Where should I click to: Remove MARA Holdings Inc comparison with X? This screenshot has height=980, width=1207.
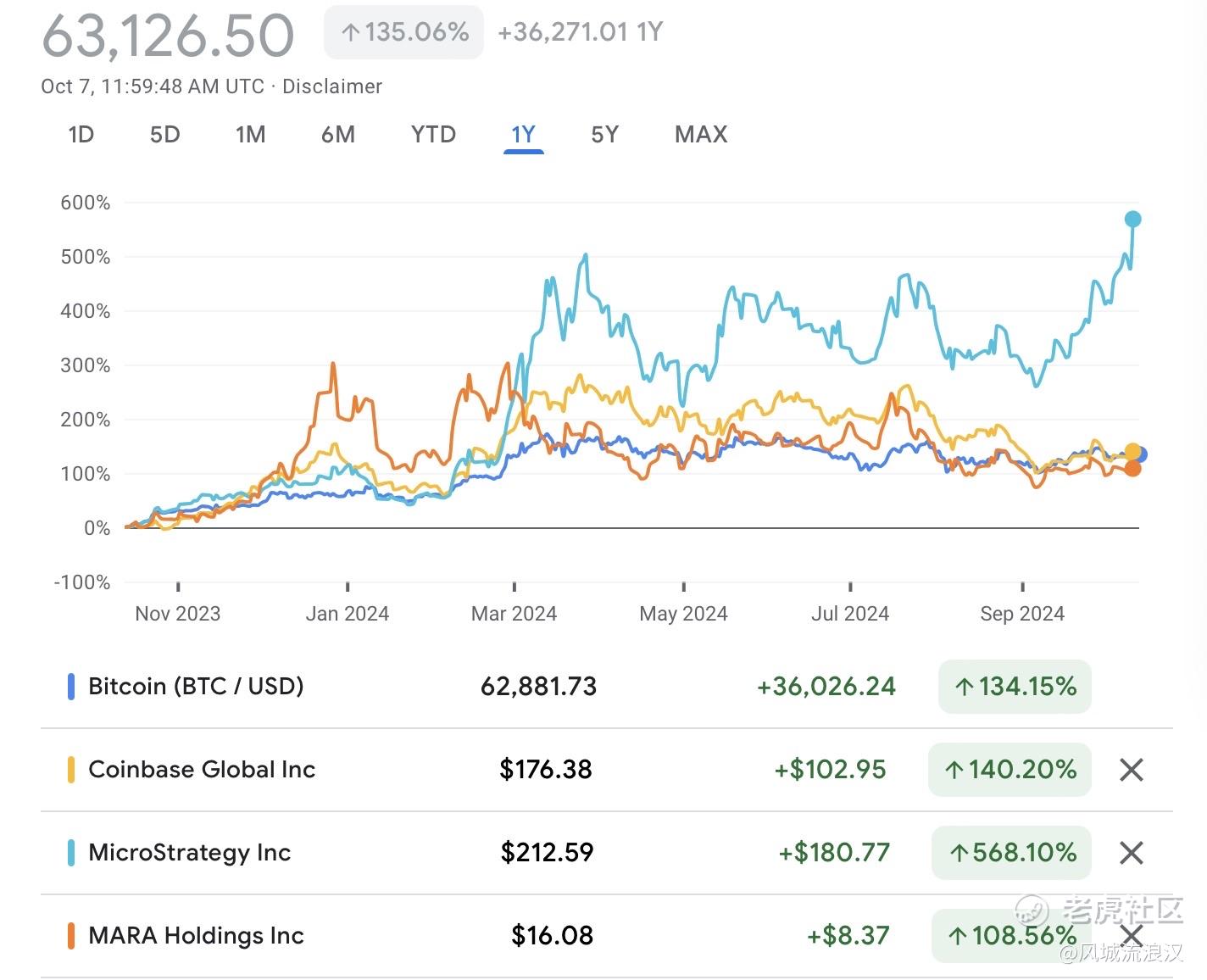click(1131, 936)
